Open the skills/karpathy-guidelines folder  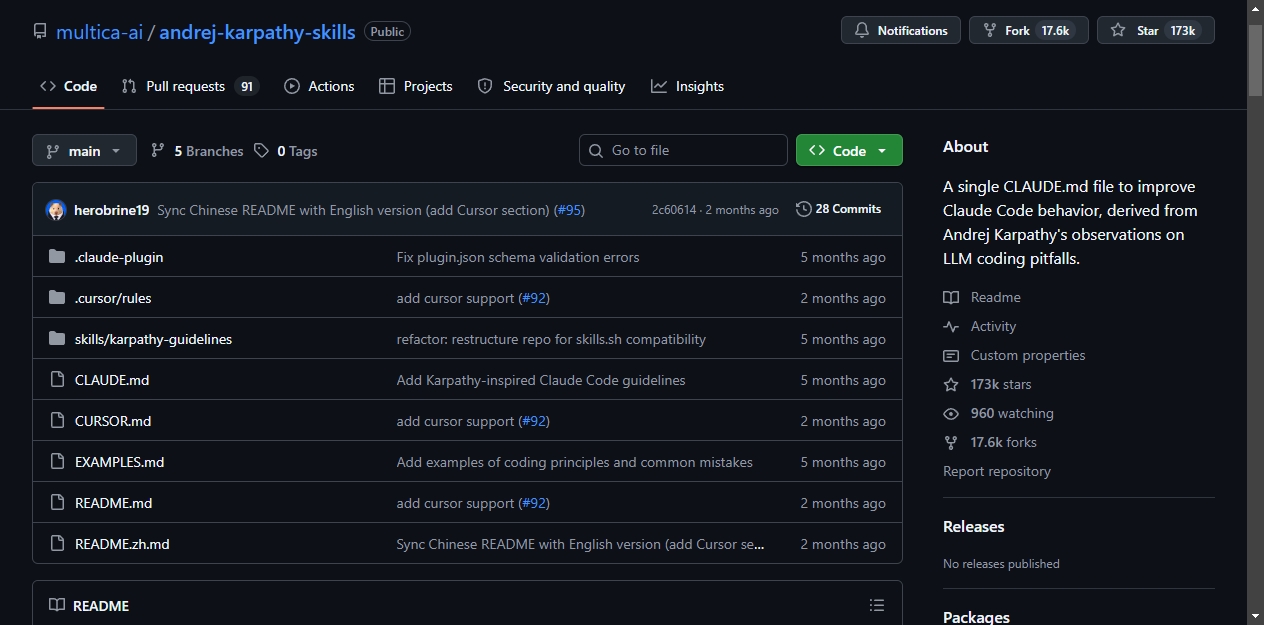coord(153,339)
